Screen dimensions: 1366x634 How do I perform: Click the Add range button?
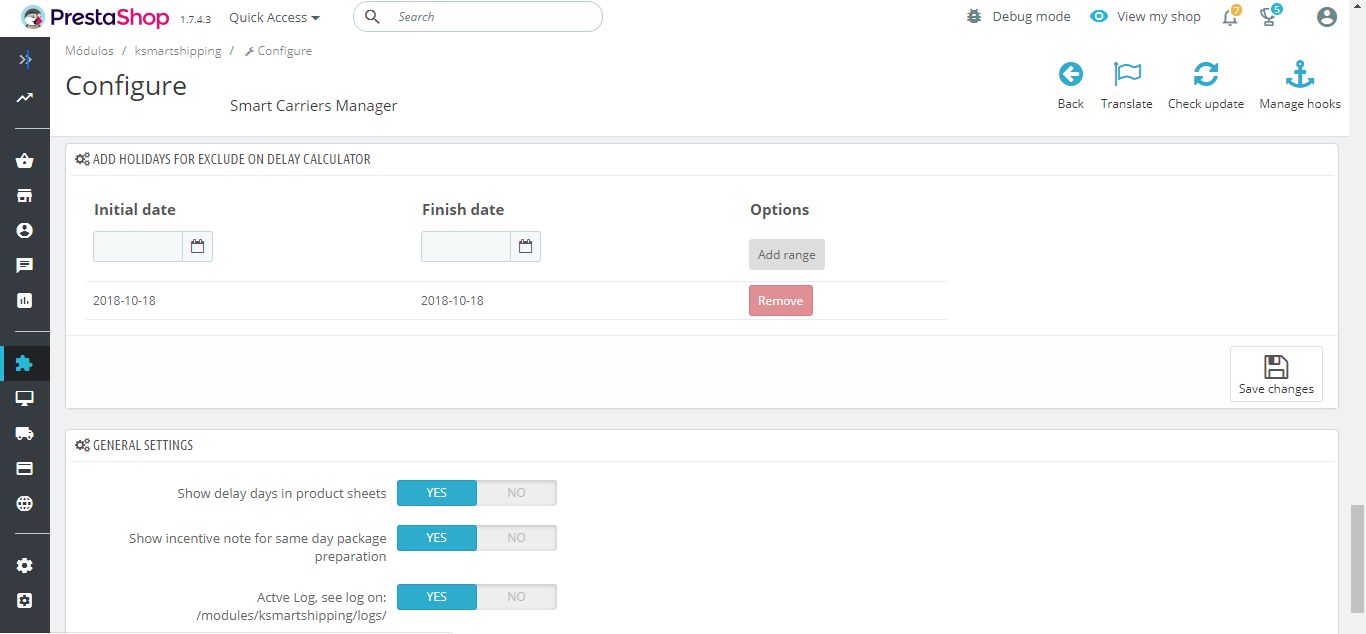tap(786, 254)
